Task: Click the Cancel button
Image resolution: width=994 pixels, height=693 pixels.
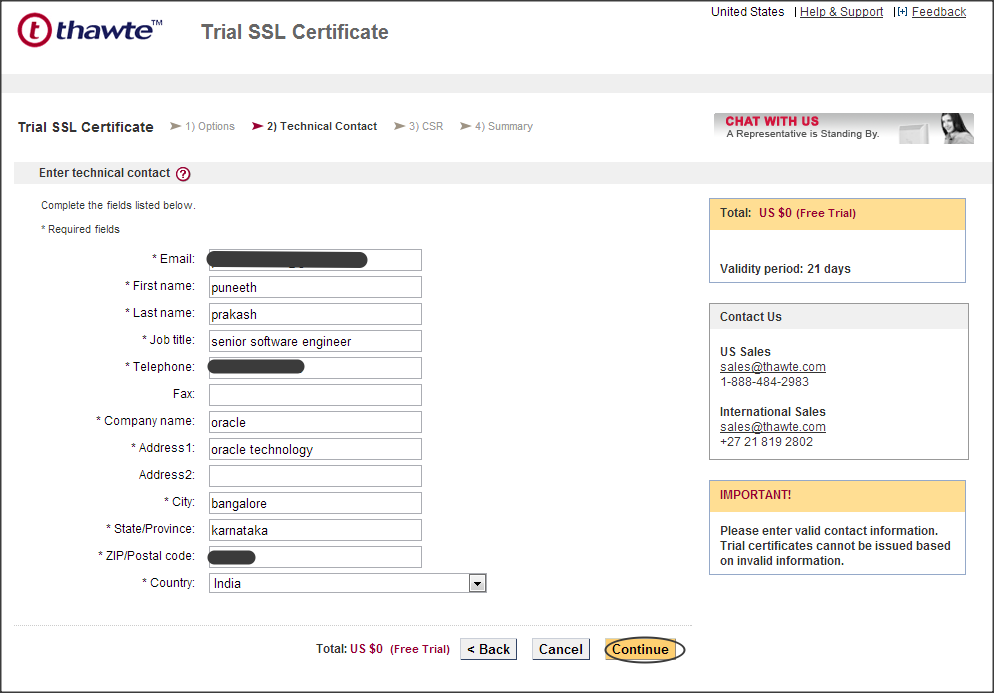Action: (560, 649)
